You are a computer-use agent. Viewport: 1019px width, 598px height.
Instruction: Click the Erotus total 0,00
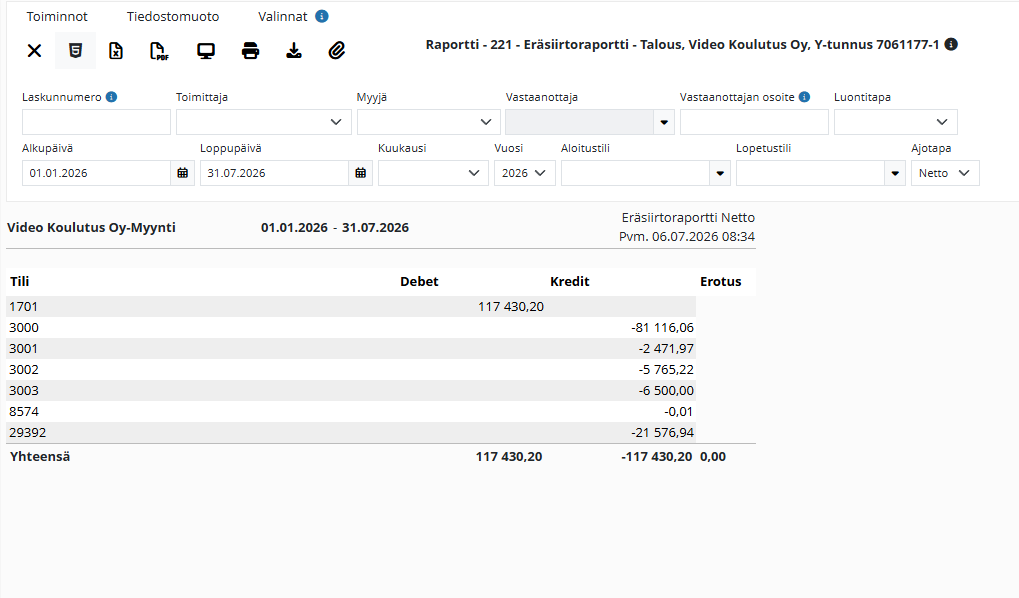coord(713,456)
